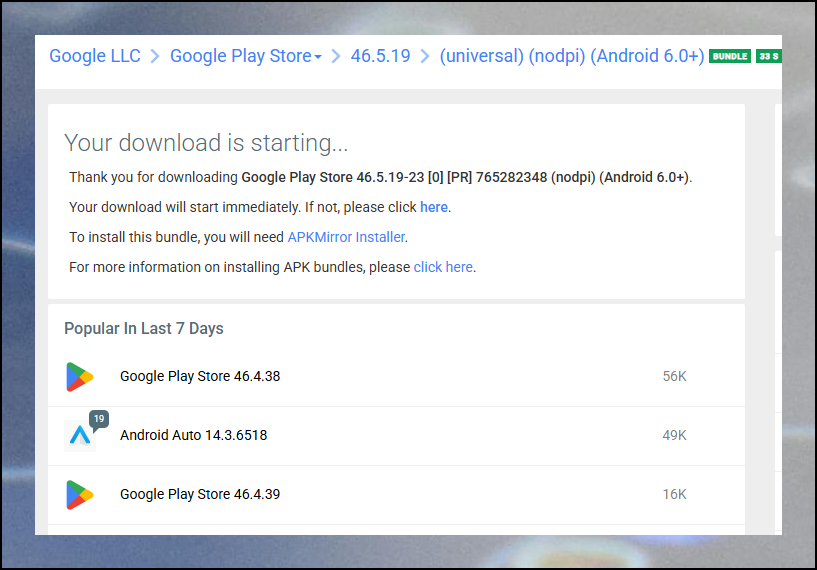The image size is (817, 570).
Task: Open Android Auto 14.3.6518 entry
Action: (x=193, y=435)
